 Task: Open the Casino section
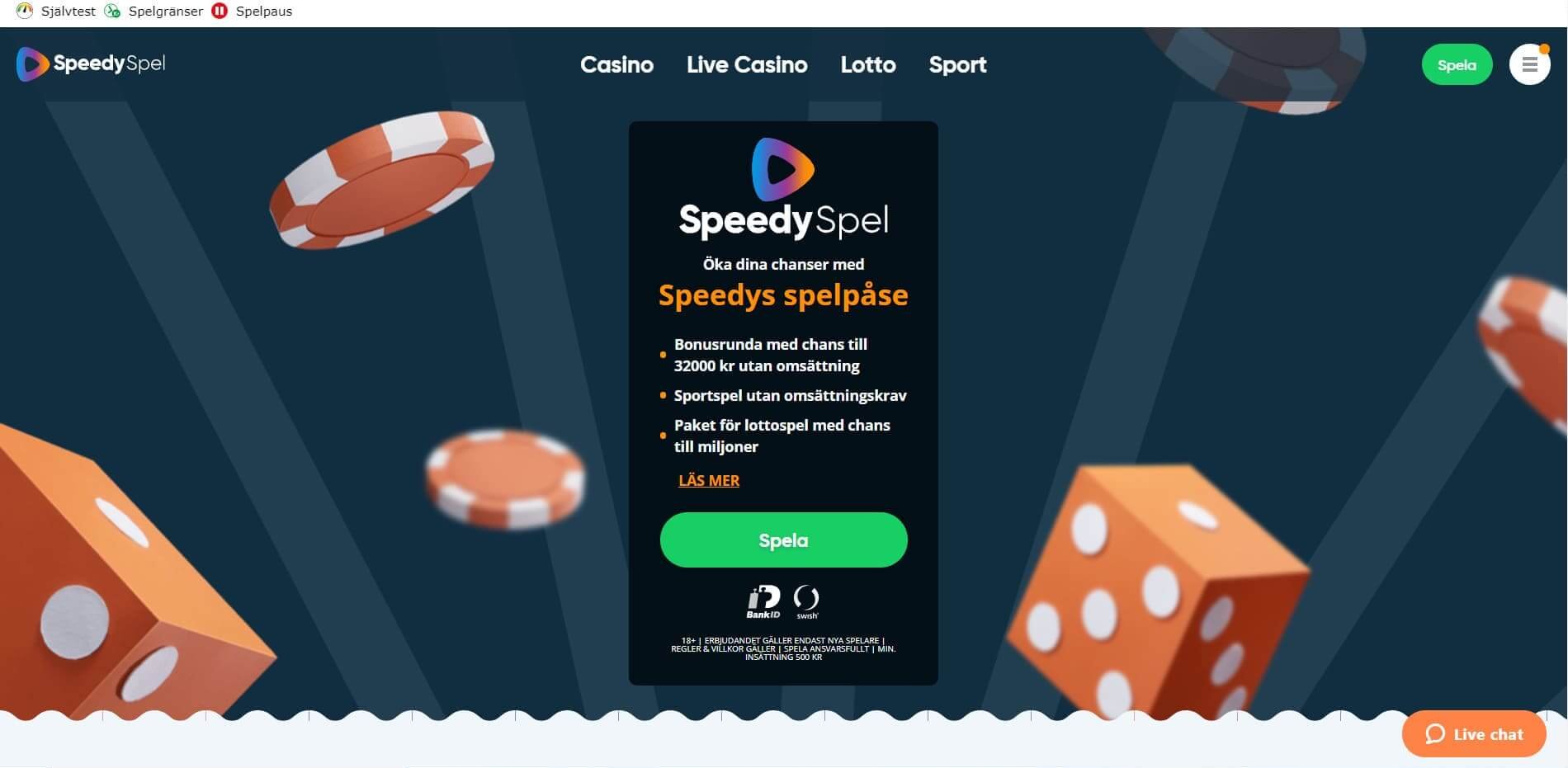tap(616, 64)
